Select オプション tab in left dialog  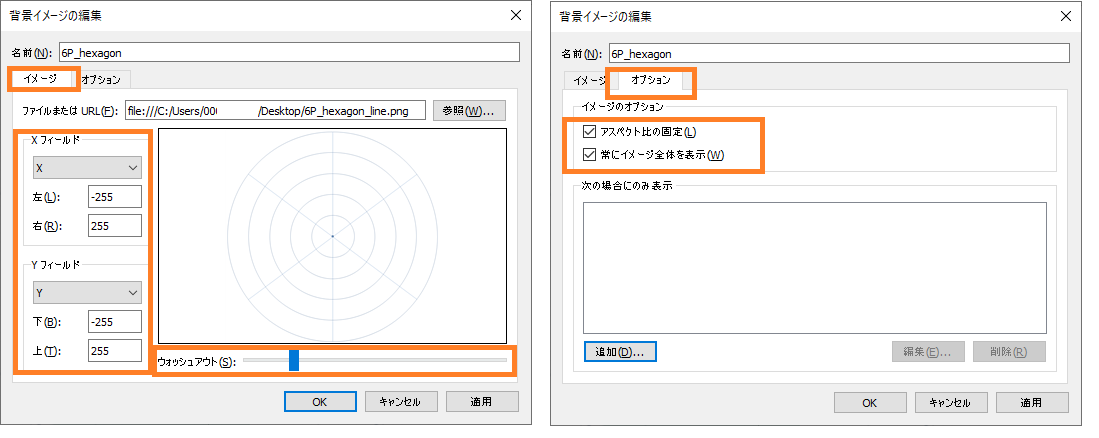pos(101,79)
